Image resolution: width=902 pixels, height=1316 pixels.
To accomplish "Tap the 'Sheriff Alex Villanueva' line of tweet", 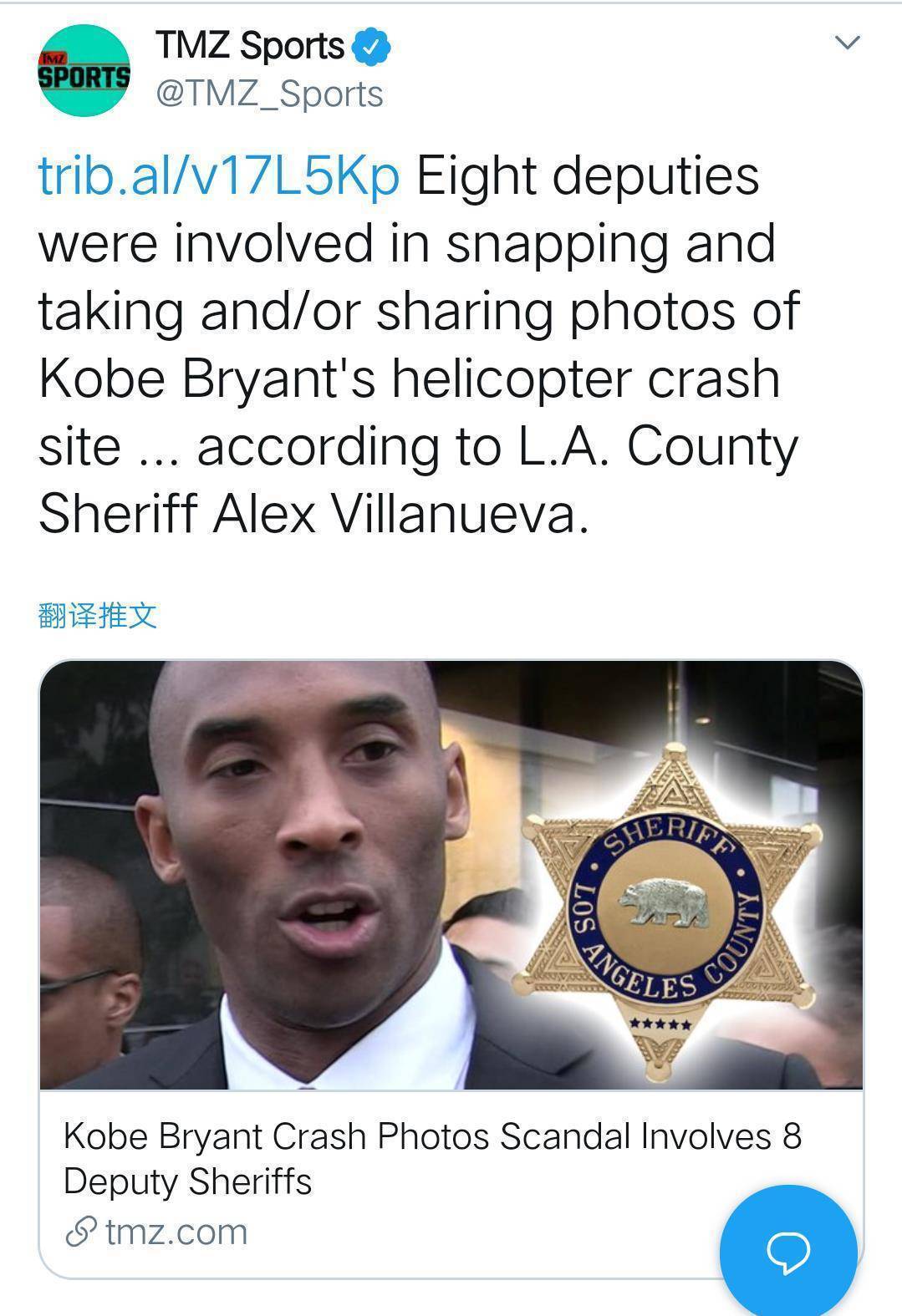I will 314,513.
